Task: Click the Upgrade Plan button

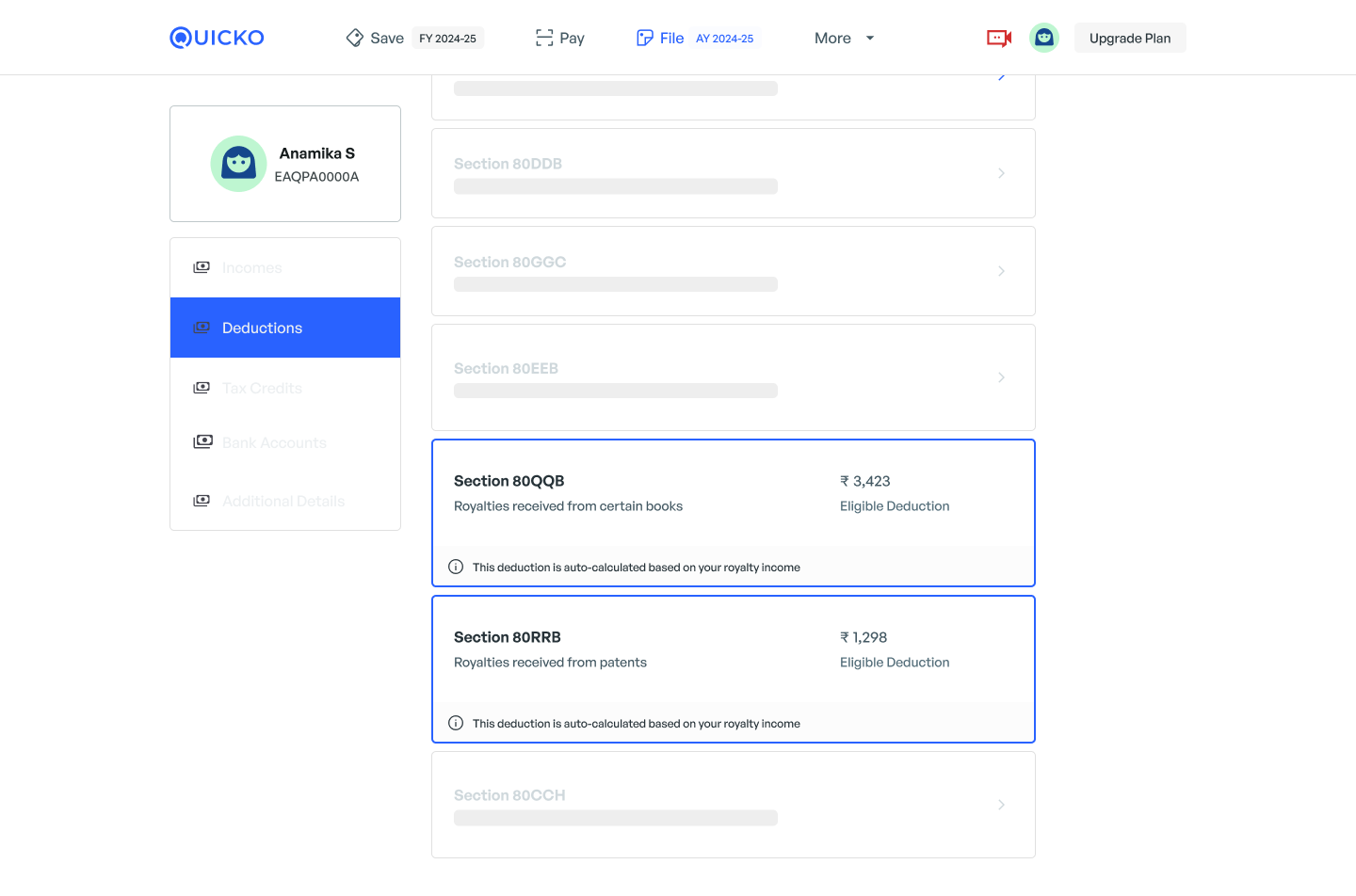Action: (1129, 38)
